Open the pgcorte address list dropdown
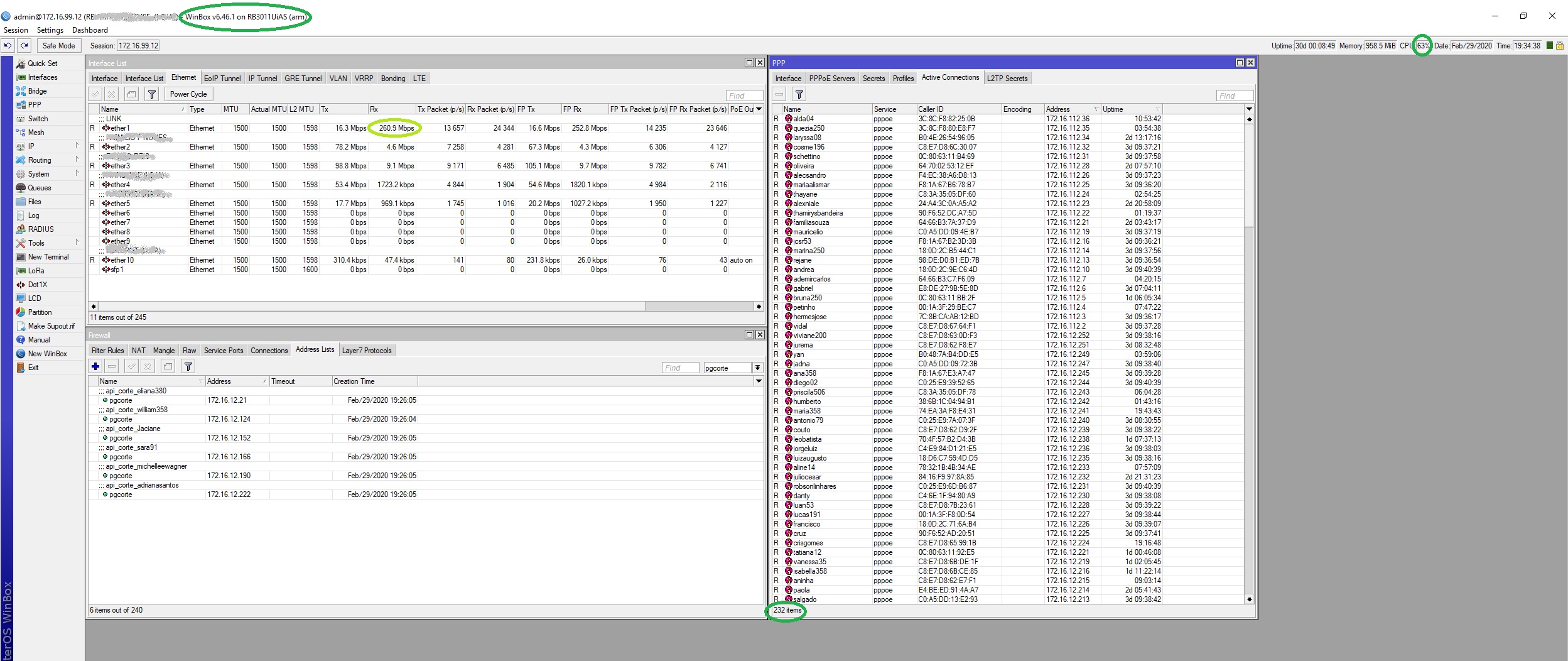Screen dimensions: 1568x661 click(758, 368)
